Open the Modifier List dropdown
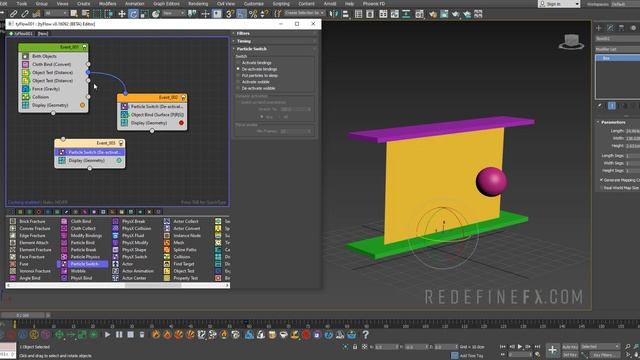Image resolution: width=640 pixels, height=360 pixels. click(x=617, y=49)
